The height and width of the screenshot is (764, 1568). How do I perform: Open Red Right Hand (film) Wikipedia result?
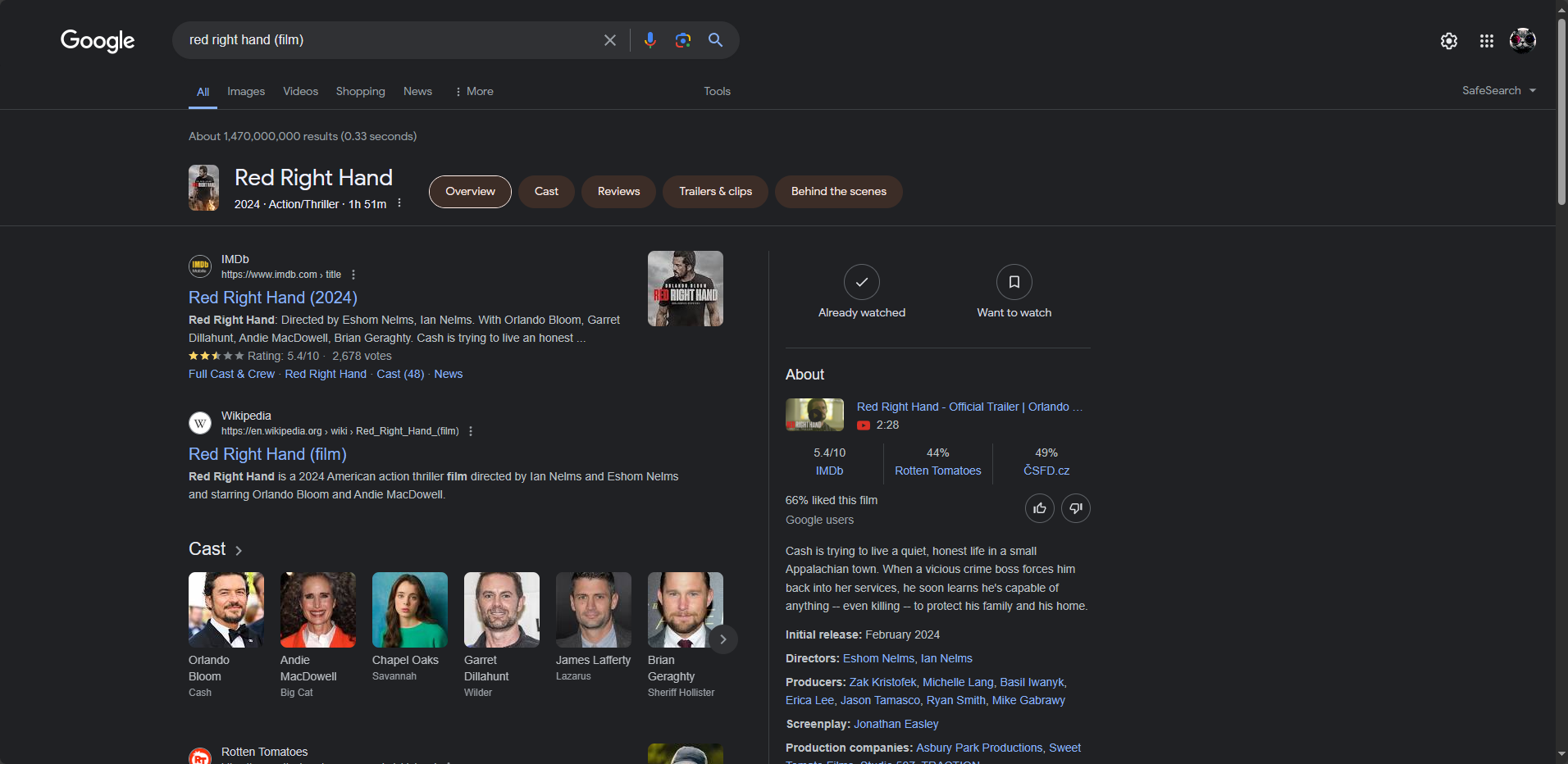[x=267, y=454]
